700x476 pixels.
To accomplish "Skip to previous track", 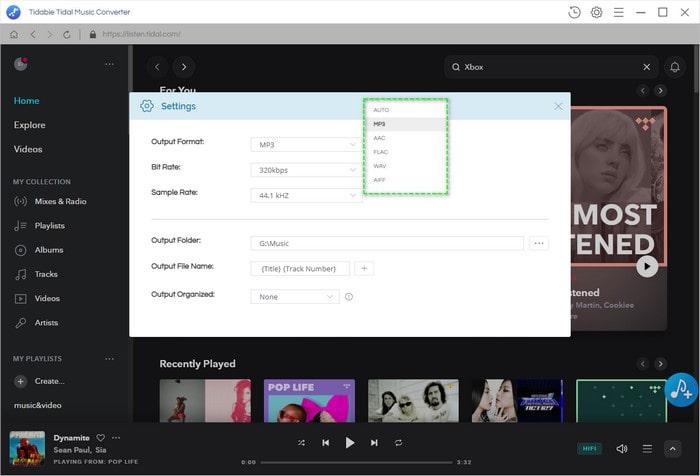I will point(325,443).
